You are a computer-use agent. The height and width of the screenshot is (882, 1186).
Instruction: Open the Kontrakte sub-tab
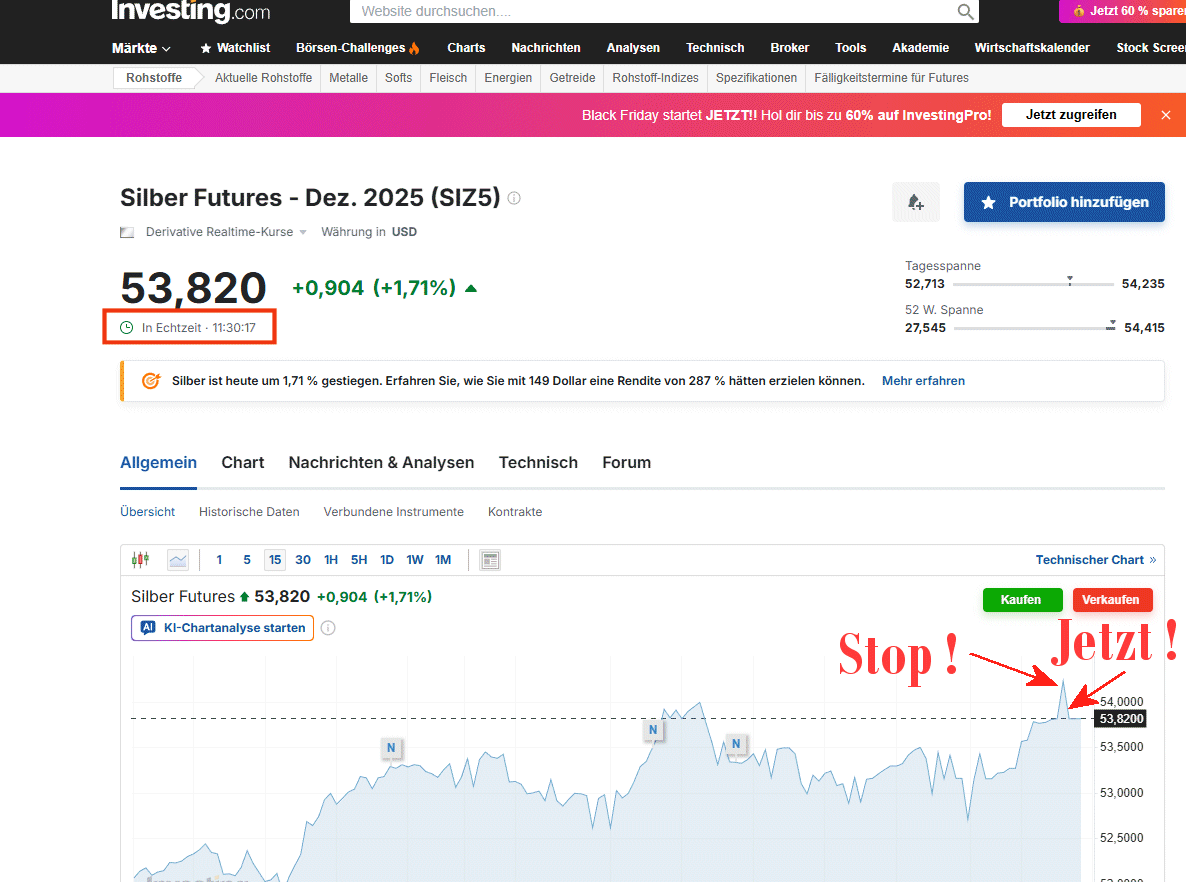514,512
